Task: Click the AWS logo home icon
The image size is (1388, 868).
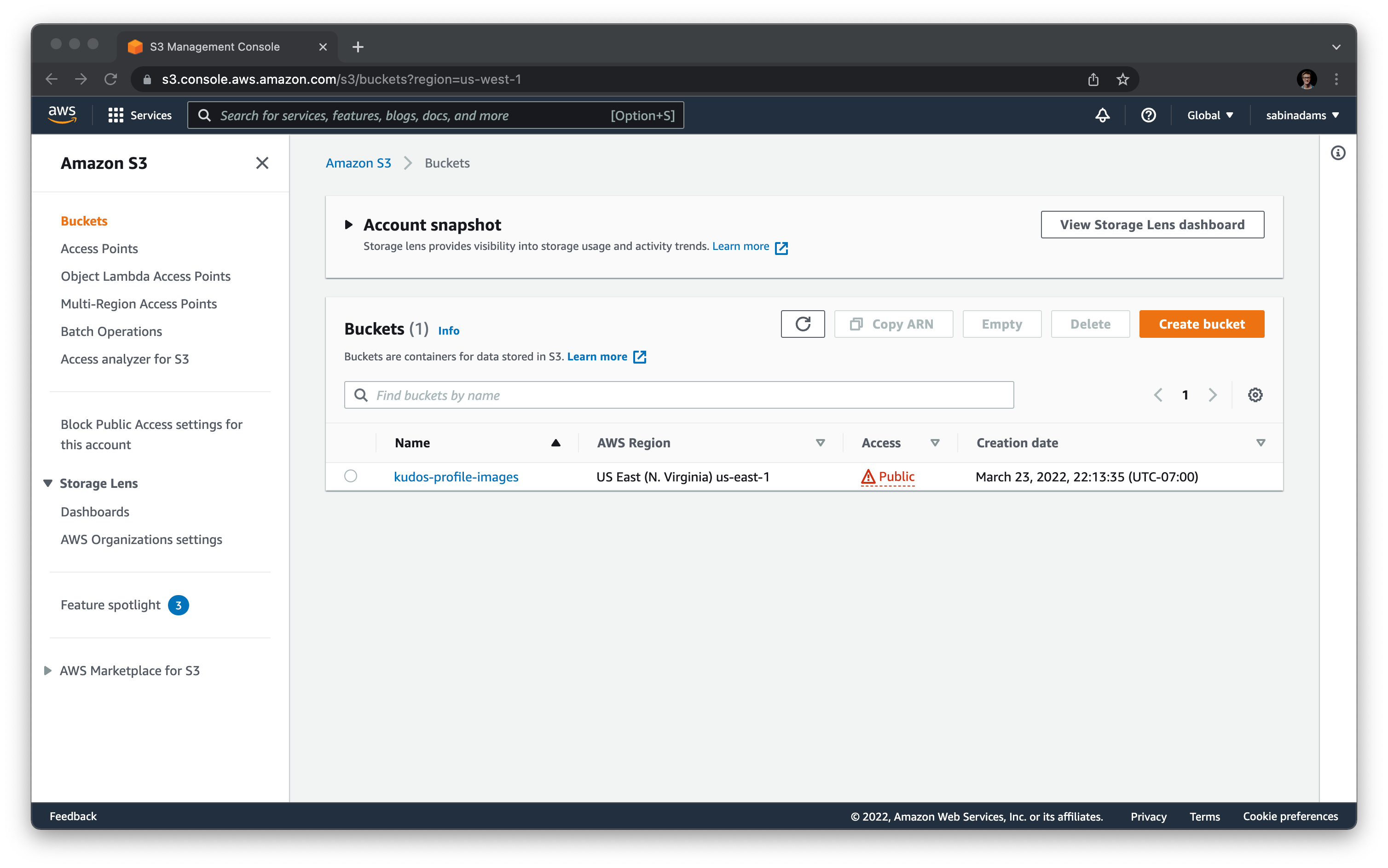Action: (62, 115)
